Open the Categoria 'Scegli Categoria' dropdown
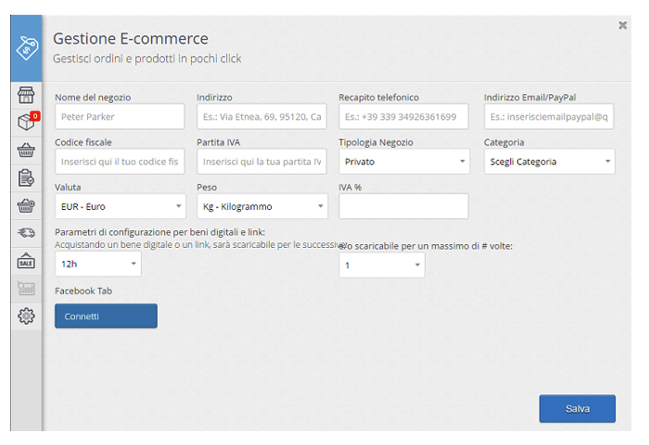Viewport: 649px width, 445px height. (549, 161)
